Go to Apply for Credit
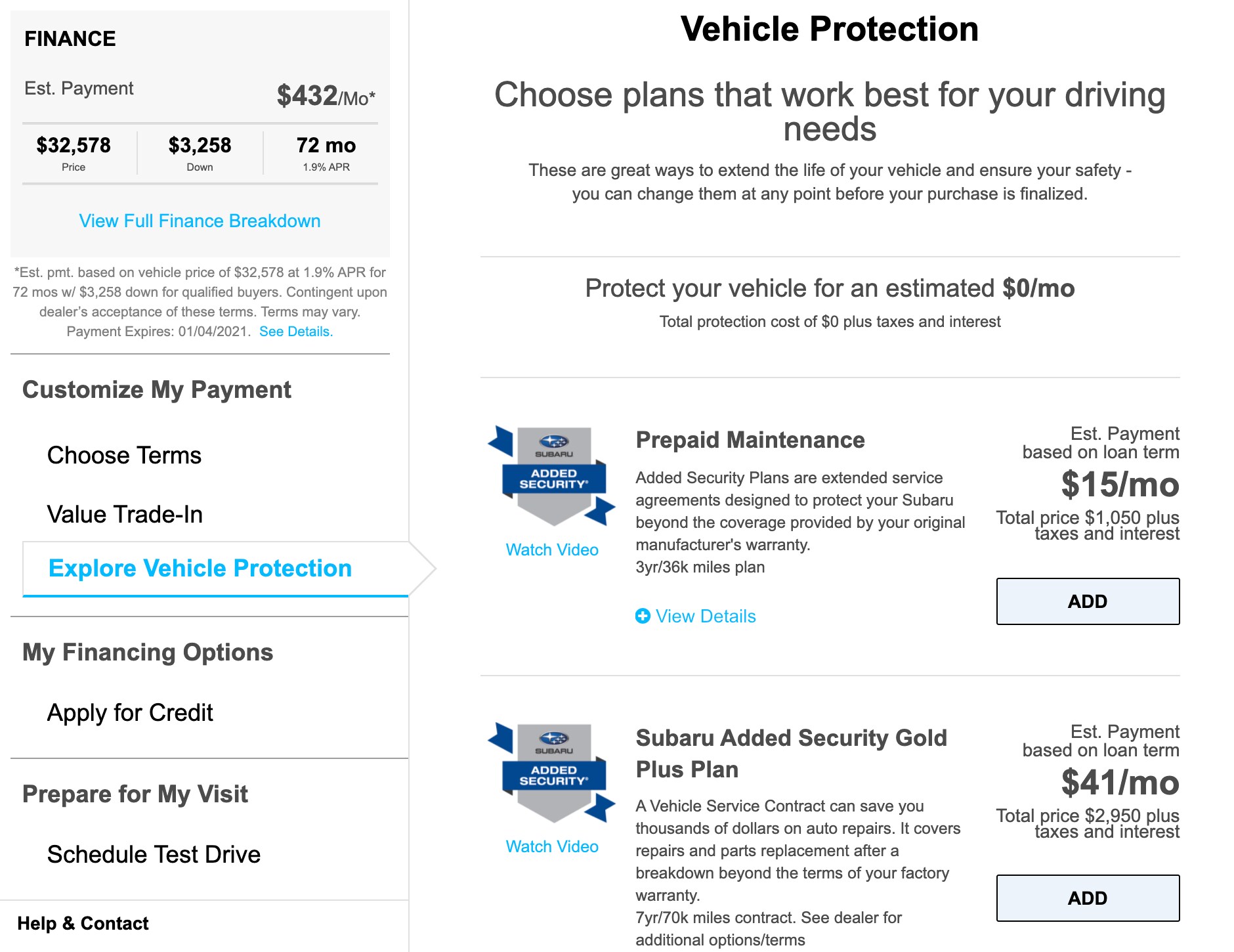This screenshot has height=952, width=1234. [130, 712]
